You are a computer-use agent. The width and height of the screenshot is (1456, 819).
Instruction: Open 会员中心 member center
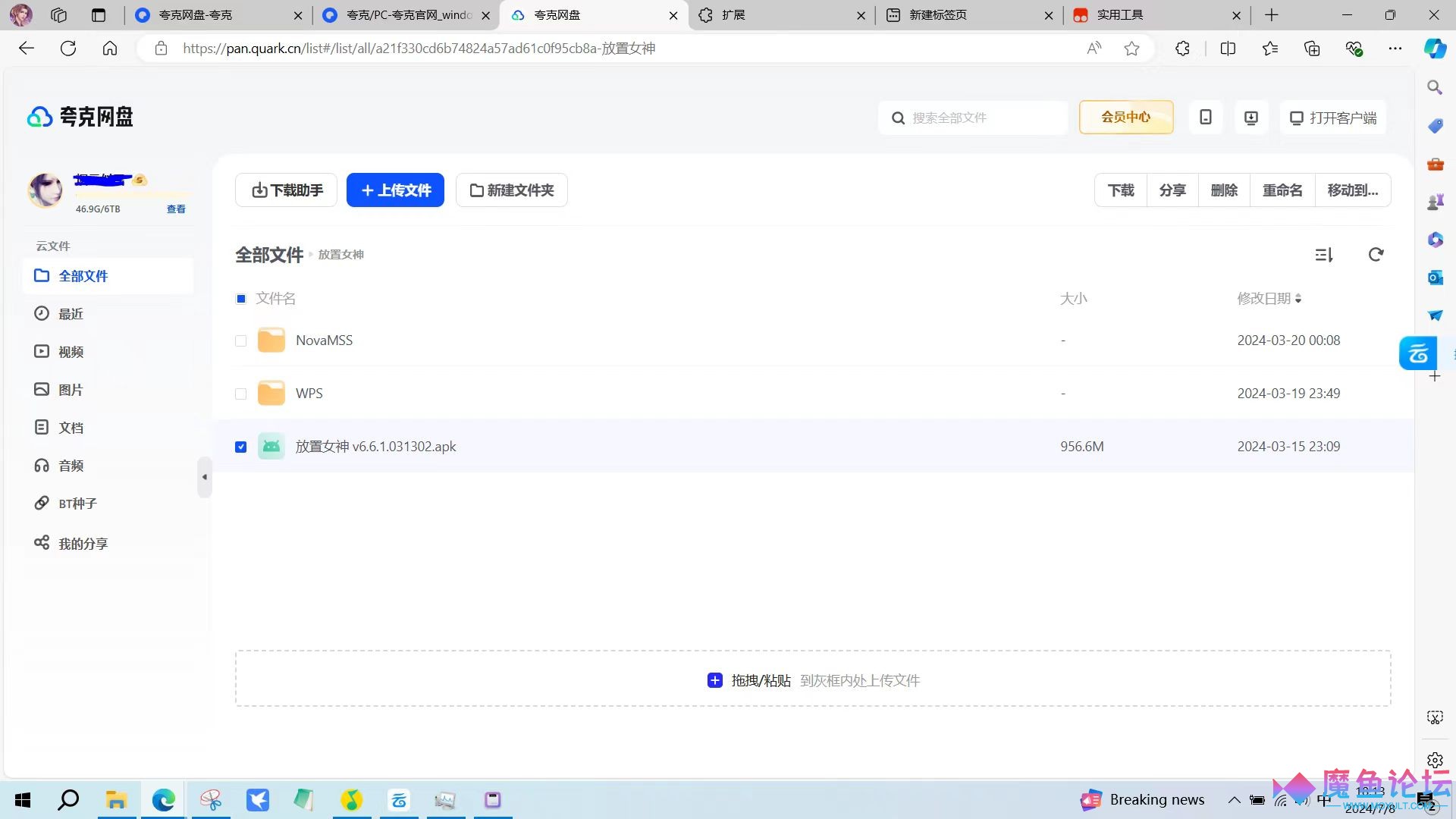1126,118
